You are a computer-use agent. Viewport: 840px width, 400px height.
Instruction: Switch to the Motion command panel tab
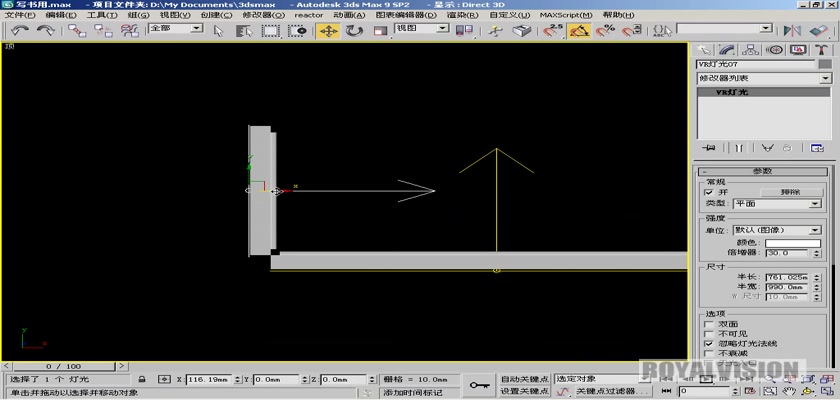774,50
